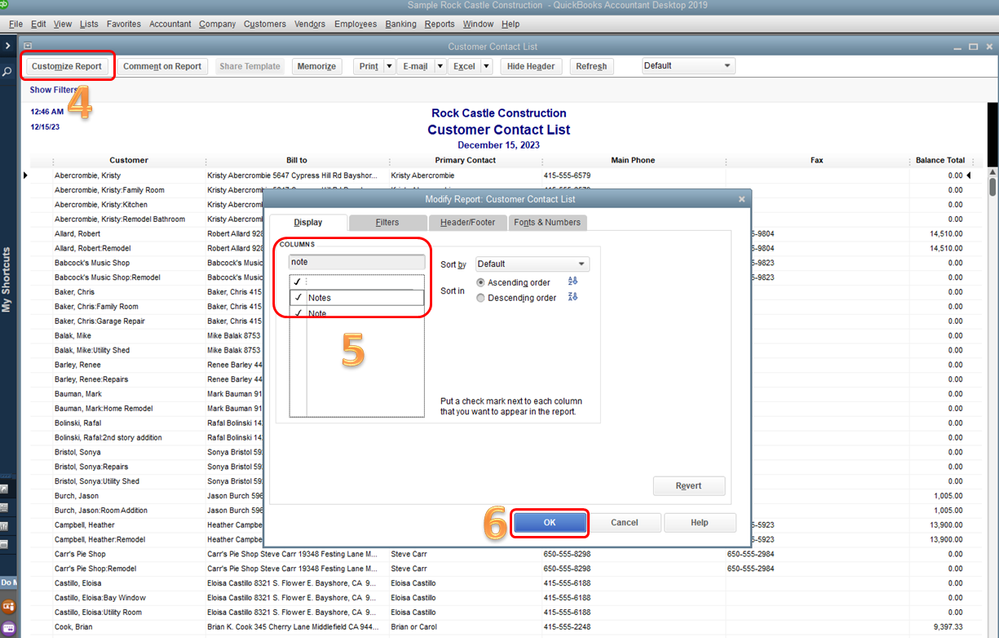Click the Hide Header button
The image size is (999, 638).
pyautogui.click(x=531, y=66)
